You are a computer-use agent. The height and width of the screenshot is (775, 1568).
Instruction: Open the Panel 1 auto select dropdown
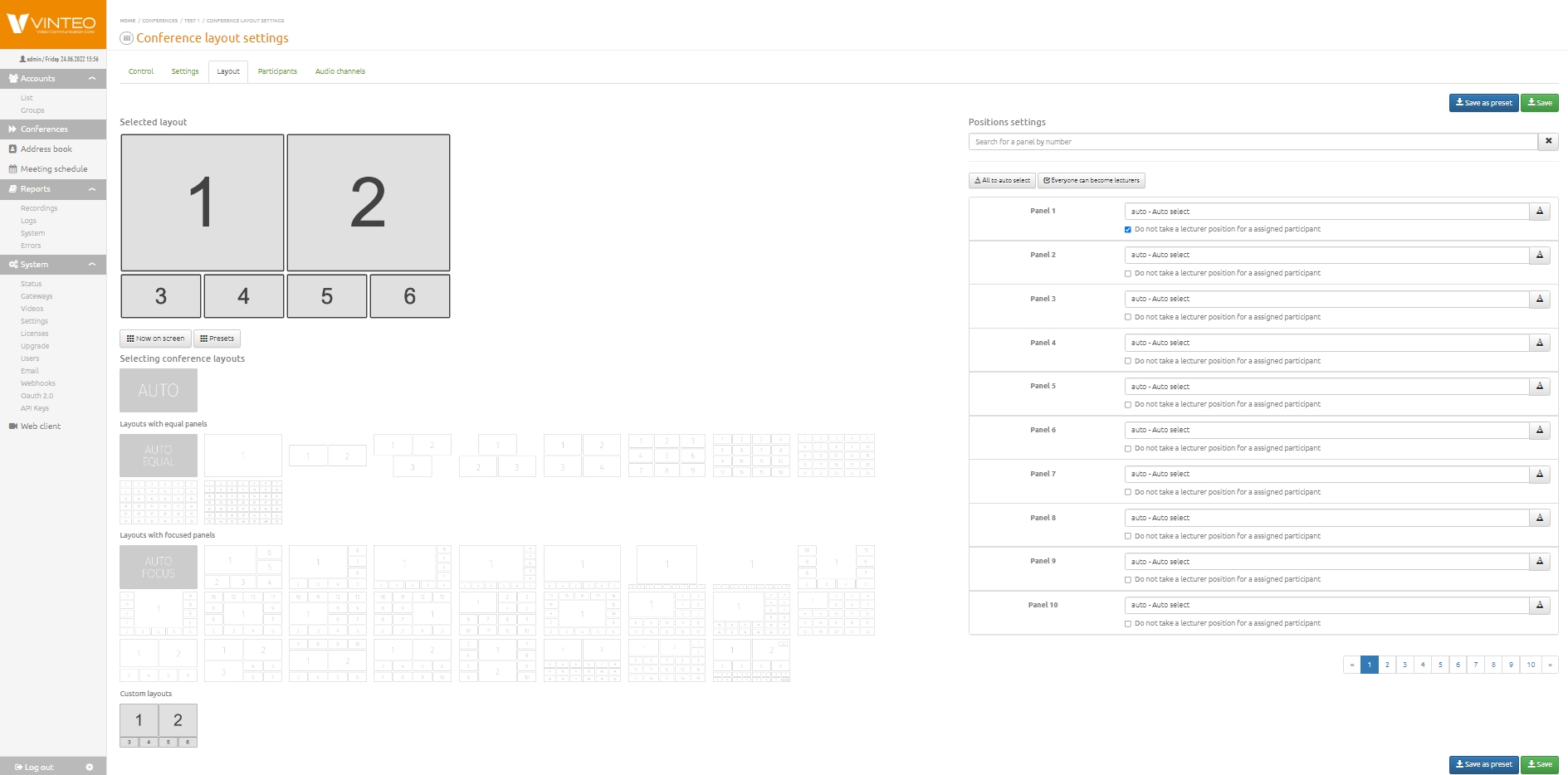tap(1326, 212)
